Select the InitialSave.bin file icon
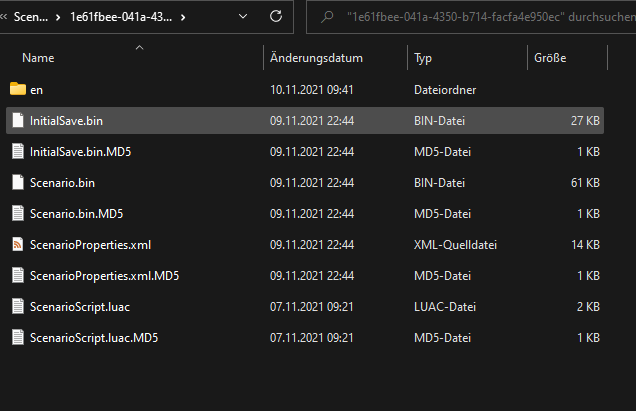This screenshot has width=636, height=411. coord(17,121)
